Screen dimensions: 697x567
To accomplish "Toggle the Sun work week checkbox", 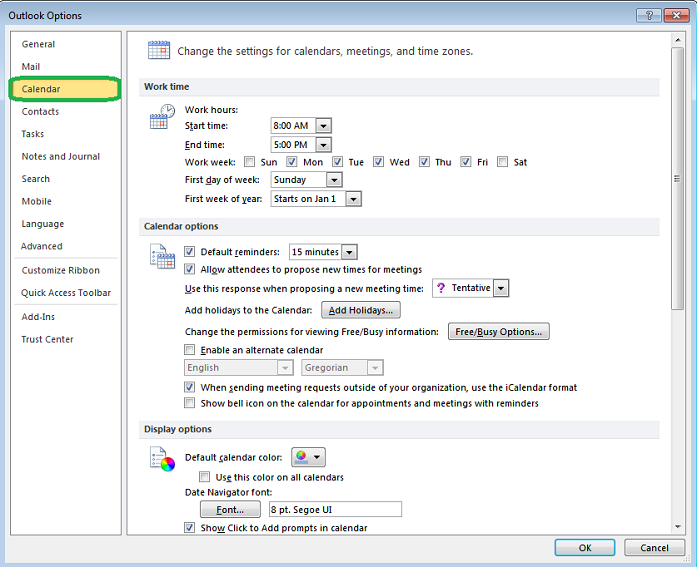I will (x=250, y=162).
